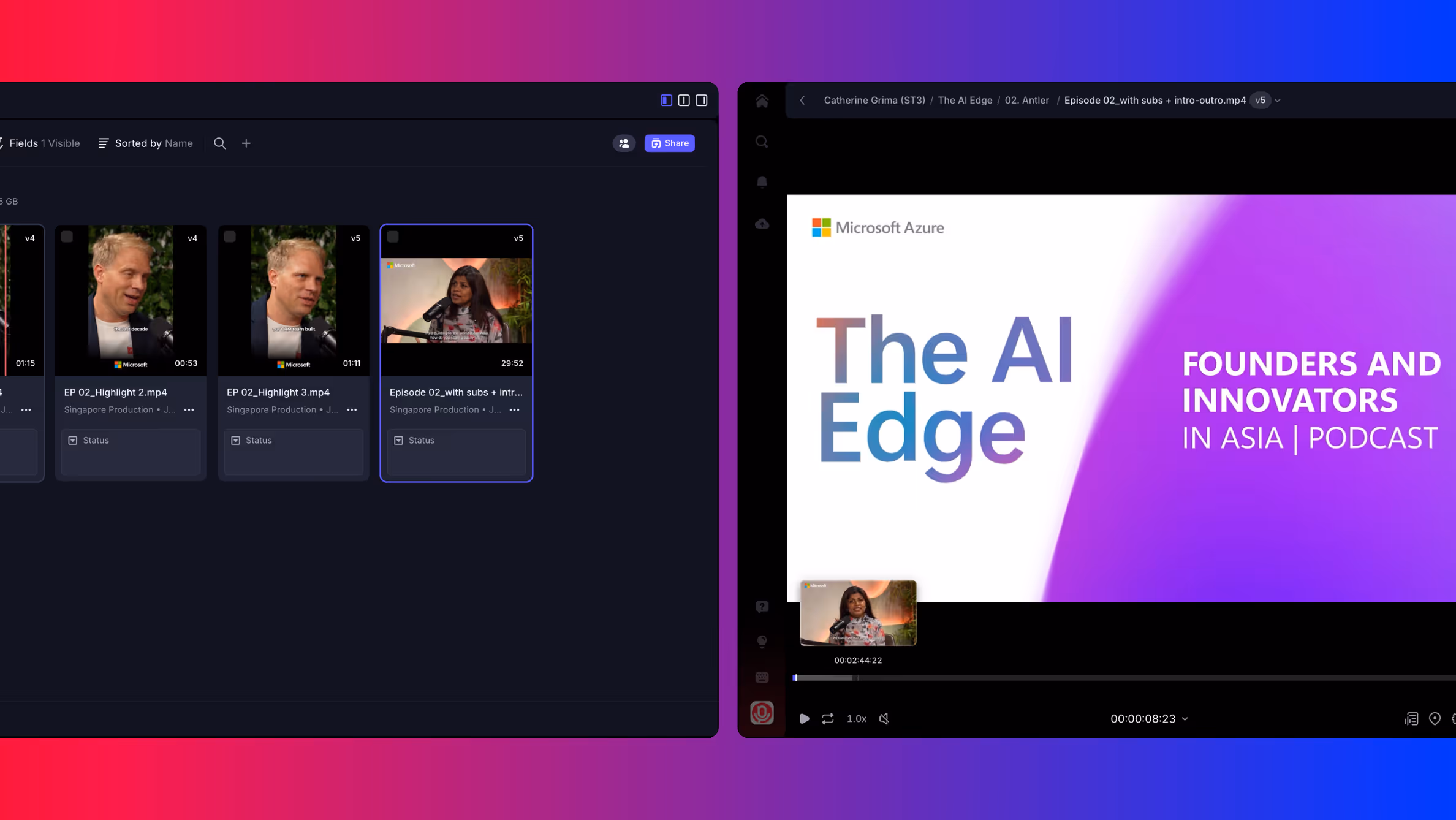The width and height of the screenshot is (1456, 820).
Task: Click the Share button
Action: tap(669, 143)
